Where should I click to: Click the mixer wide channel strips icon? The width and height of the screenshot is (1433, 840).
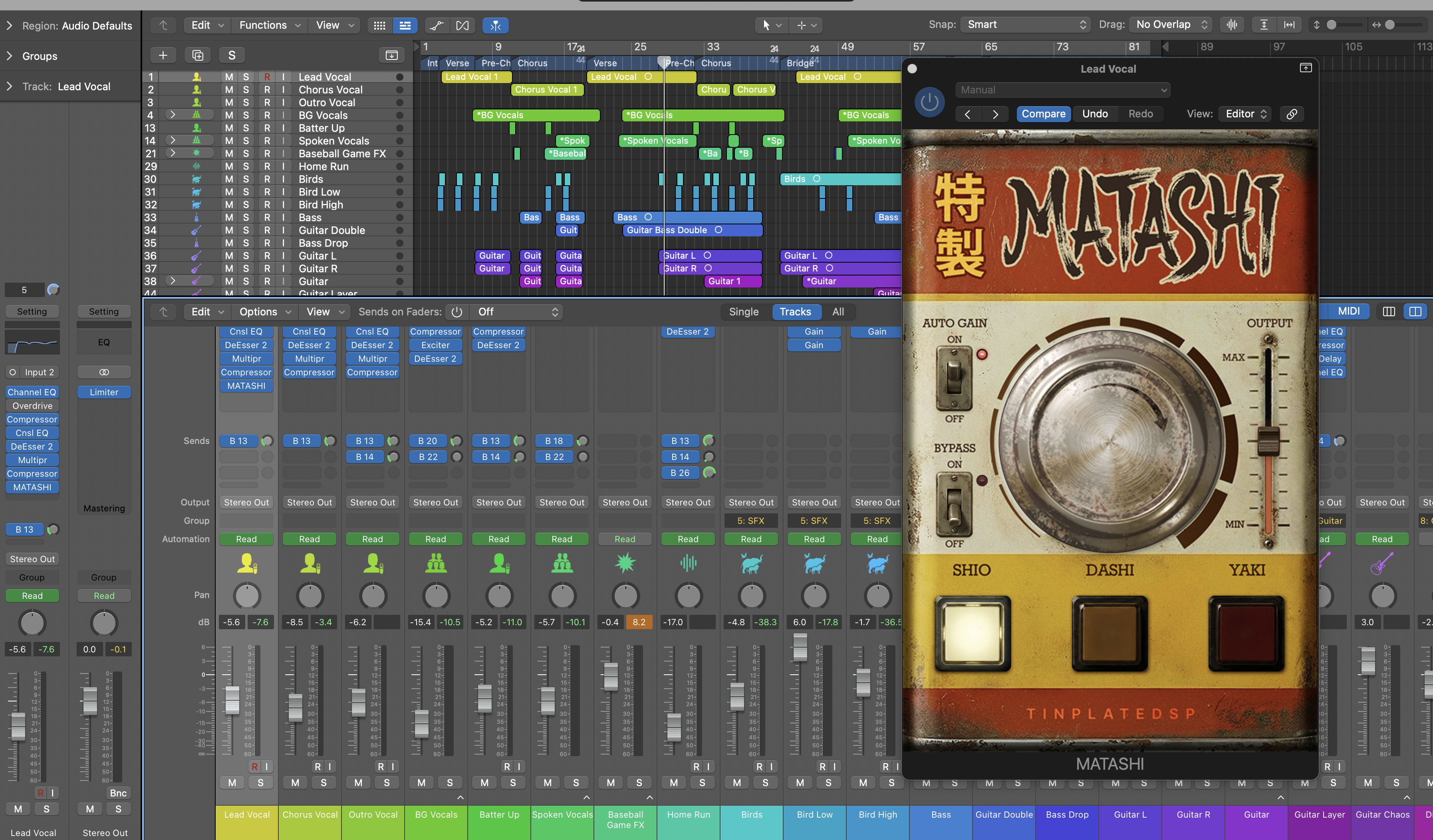pyautogui.click(x=1415, y=311)
